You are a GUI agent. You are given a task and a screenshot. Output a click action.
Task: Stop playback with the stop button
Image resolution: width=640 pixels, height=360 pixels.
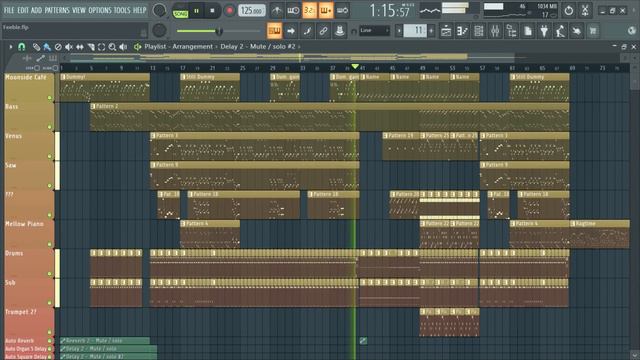point(212,11)
